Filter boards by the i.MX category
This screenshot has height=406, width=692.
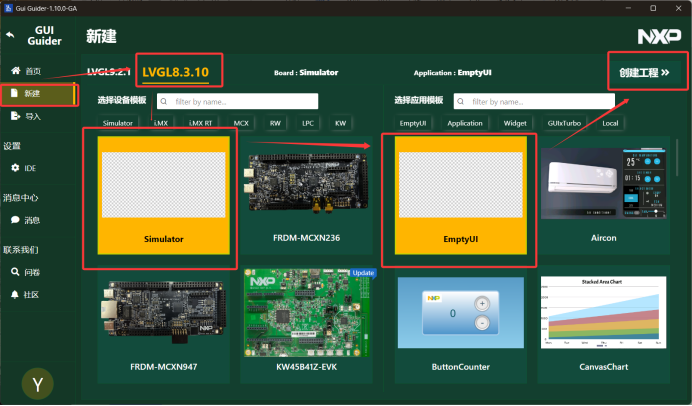click(161, 123)
